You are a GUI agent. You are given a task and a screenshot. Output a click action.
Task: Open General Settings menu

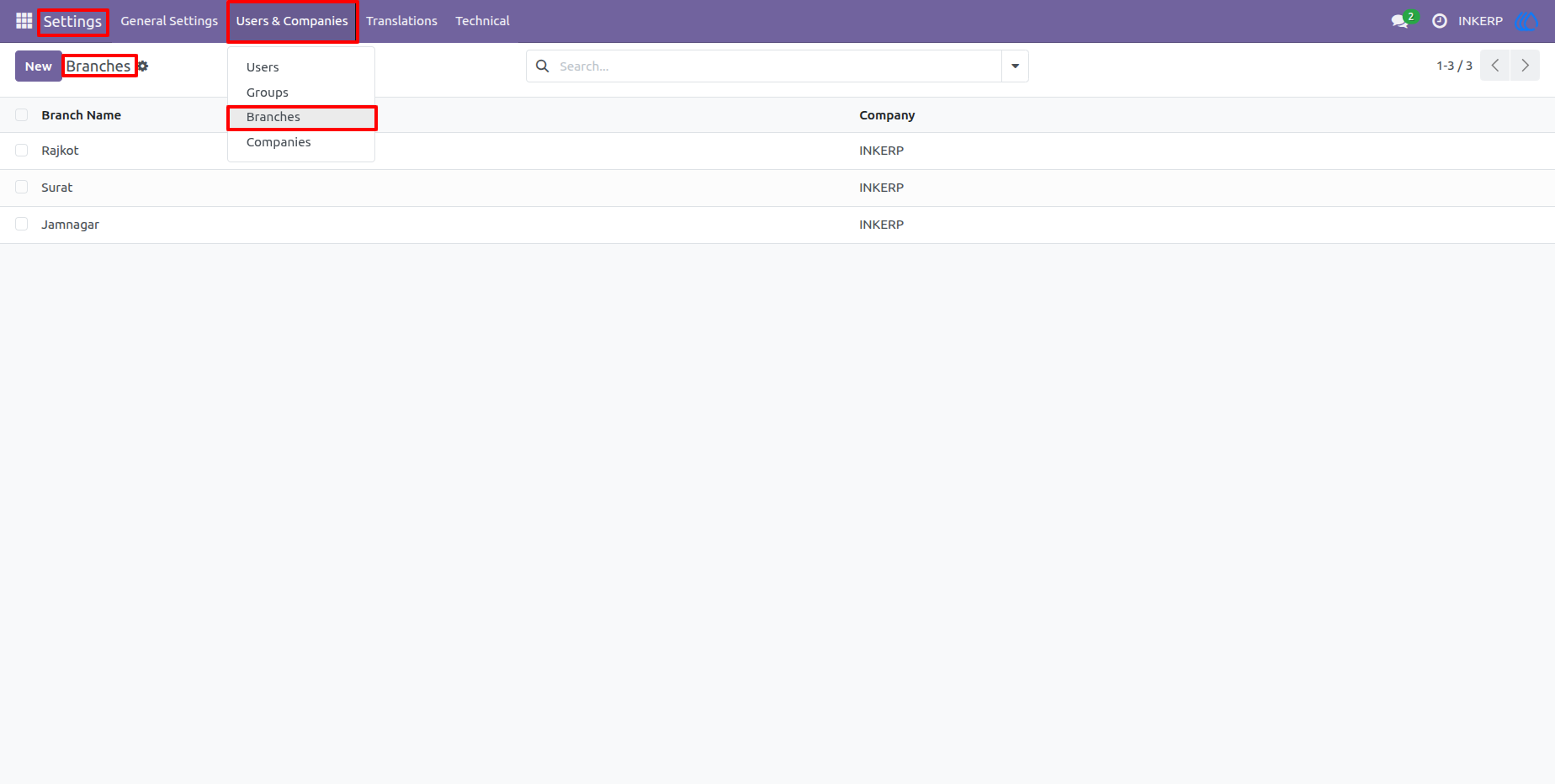[169, 21]
